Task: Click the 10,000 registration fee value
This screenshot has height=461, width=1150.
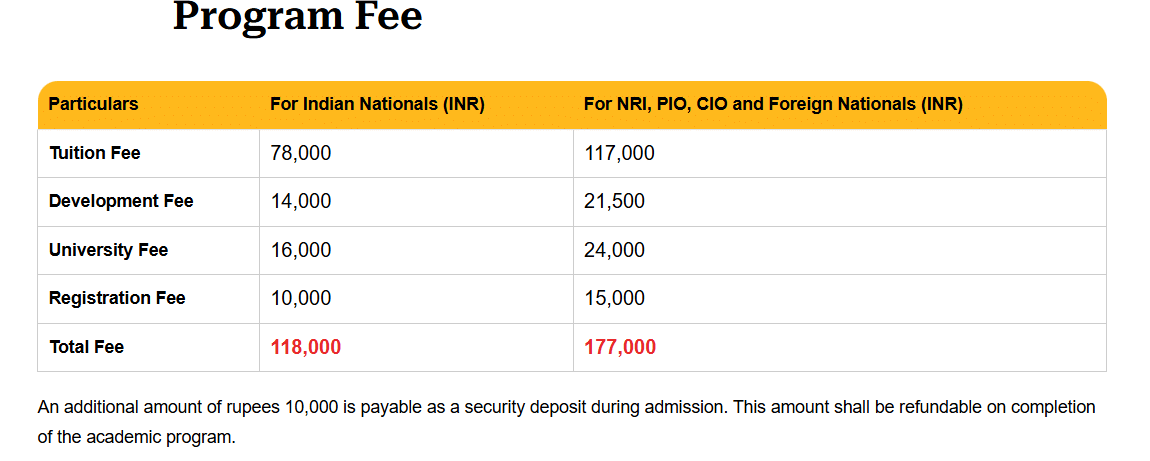Action: pyautogui.click(x=300, y=298)
